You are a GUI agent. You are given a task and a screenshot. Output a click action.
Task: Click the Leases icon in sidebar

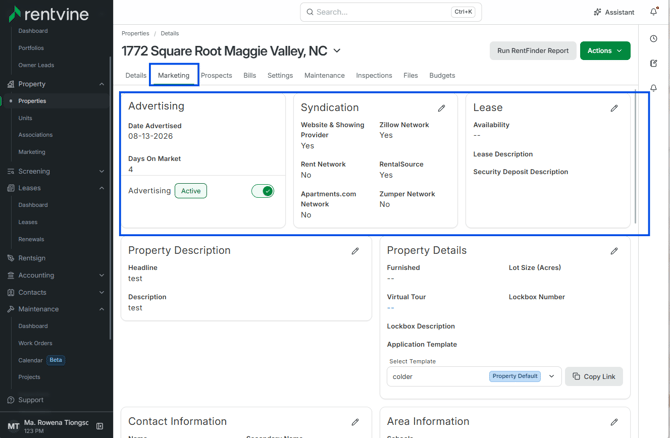coord(11,188)
